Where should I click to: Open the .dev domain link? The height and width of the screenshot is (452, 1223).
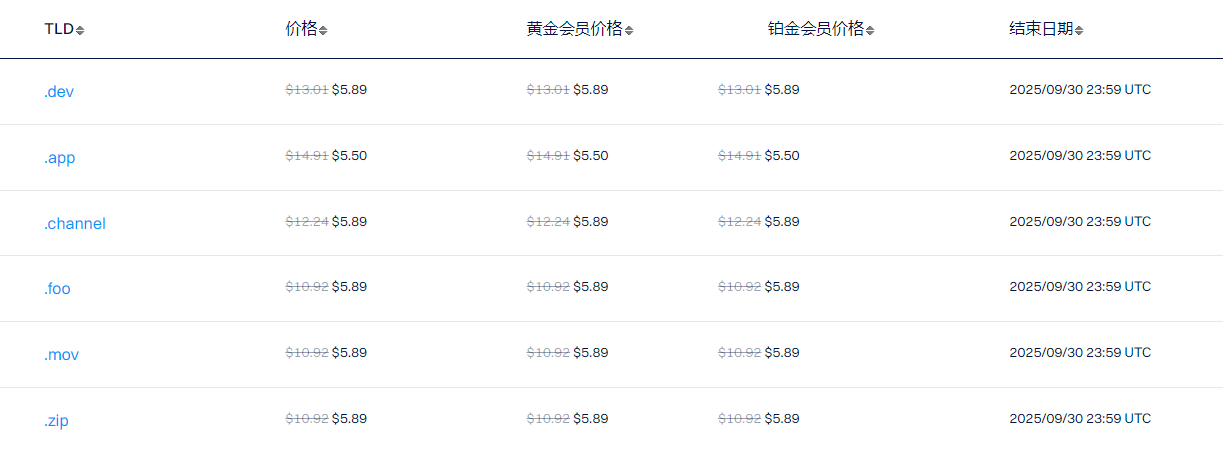pos(59,92)
